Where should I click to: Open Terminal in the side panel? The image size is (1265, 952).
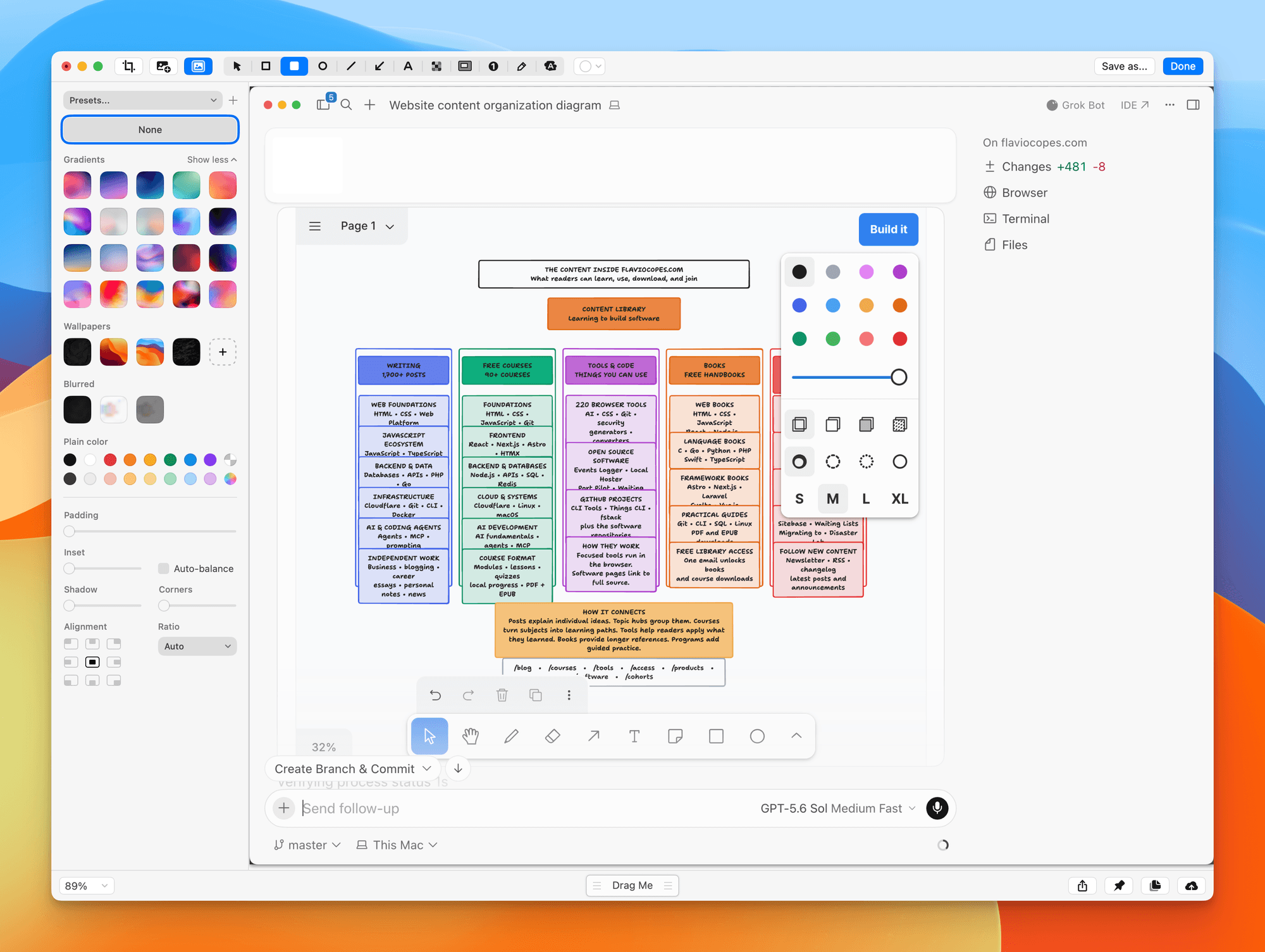tap(1016, 219)
